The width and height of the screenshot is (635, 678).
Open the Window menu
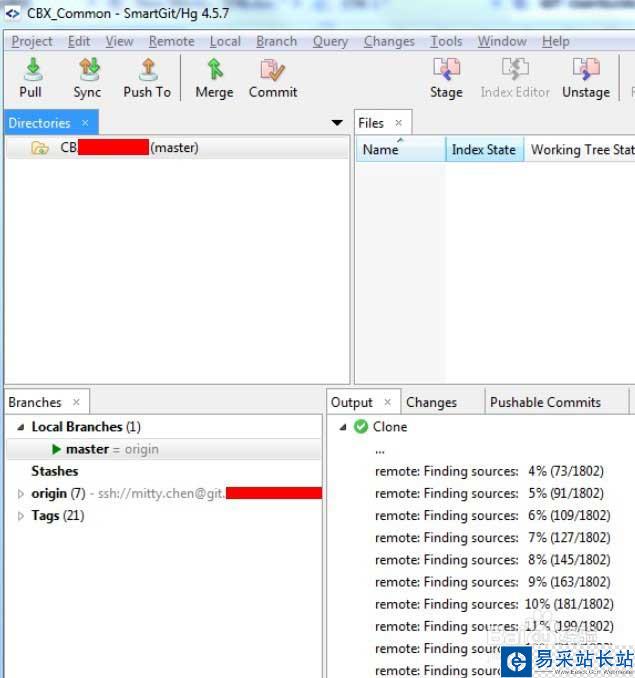point(502,42)
